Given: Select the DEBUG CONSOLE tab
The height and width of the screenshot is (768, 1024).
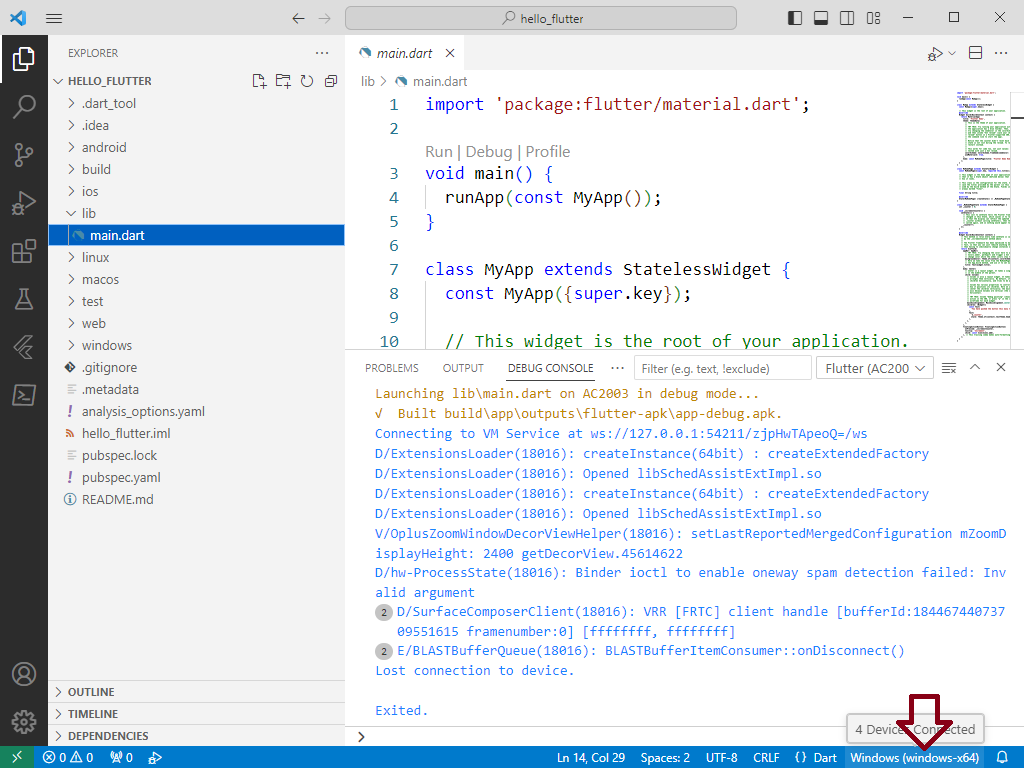Looking at the screenshot, I should pyautogui.click(x=551, y=368).
